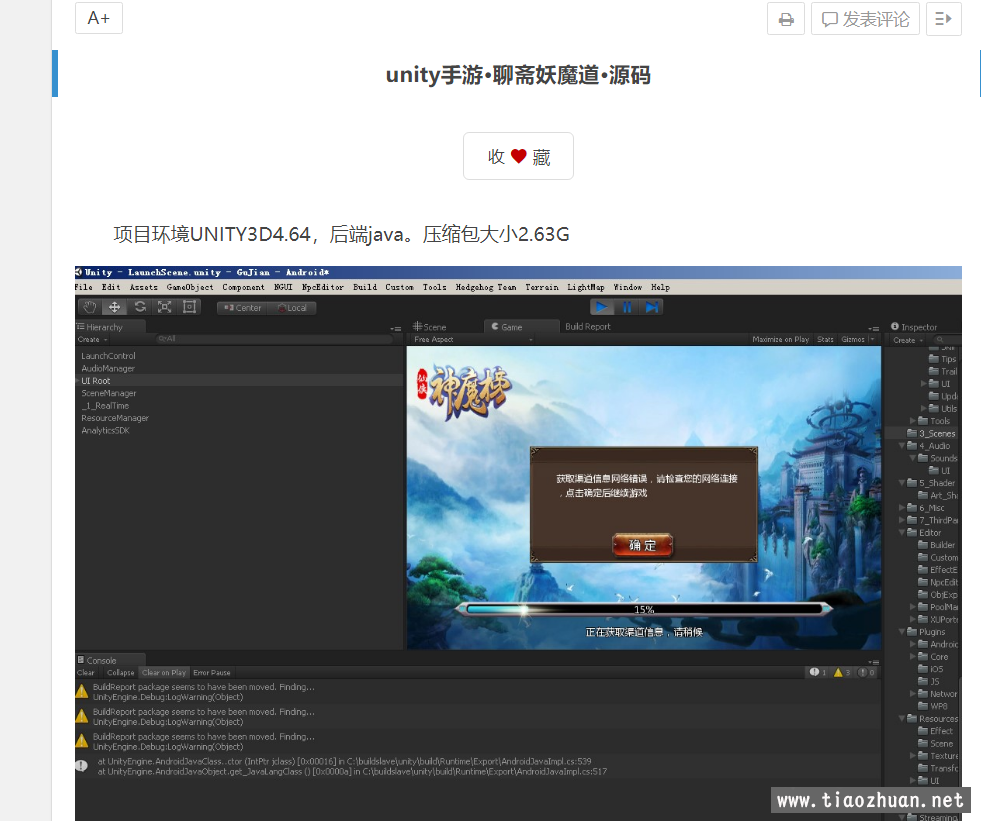Switch to the Scene tab

tap(430, 327)
